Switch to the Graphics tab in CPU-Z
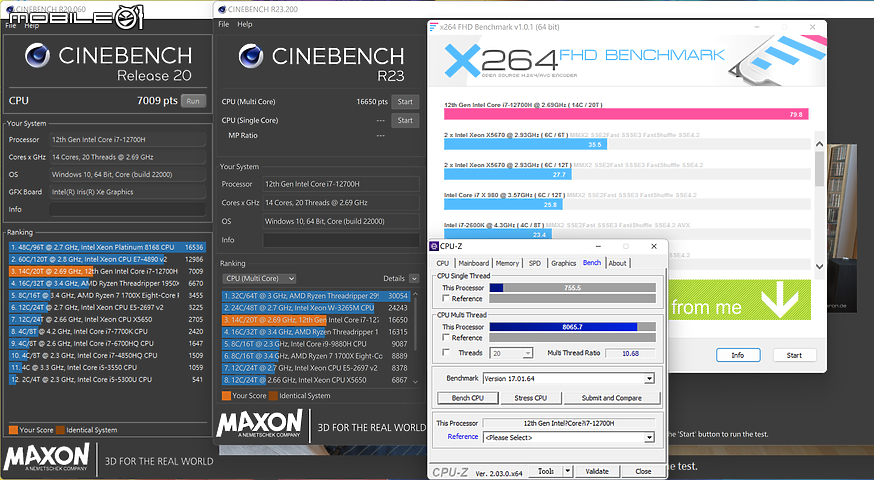This screenshot has width=874, height=480. coord(564,263)
